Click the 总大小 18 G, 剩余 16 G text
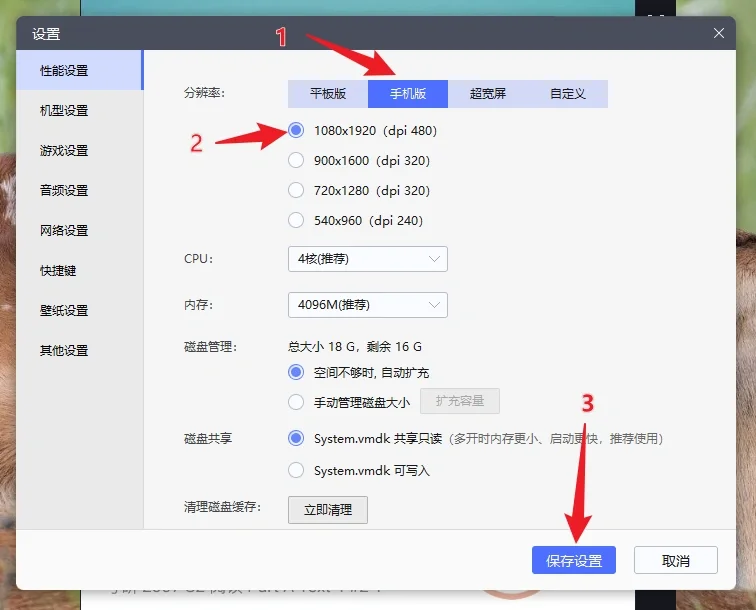The image size is (756, 610). click(355, 347)
